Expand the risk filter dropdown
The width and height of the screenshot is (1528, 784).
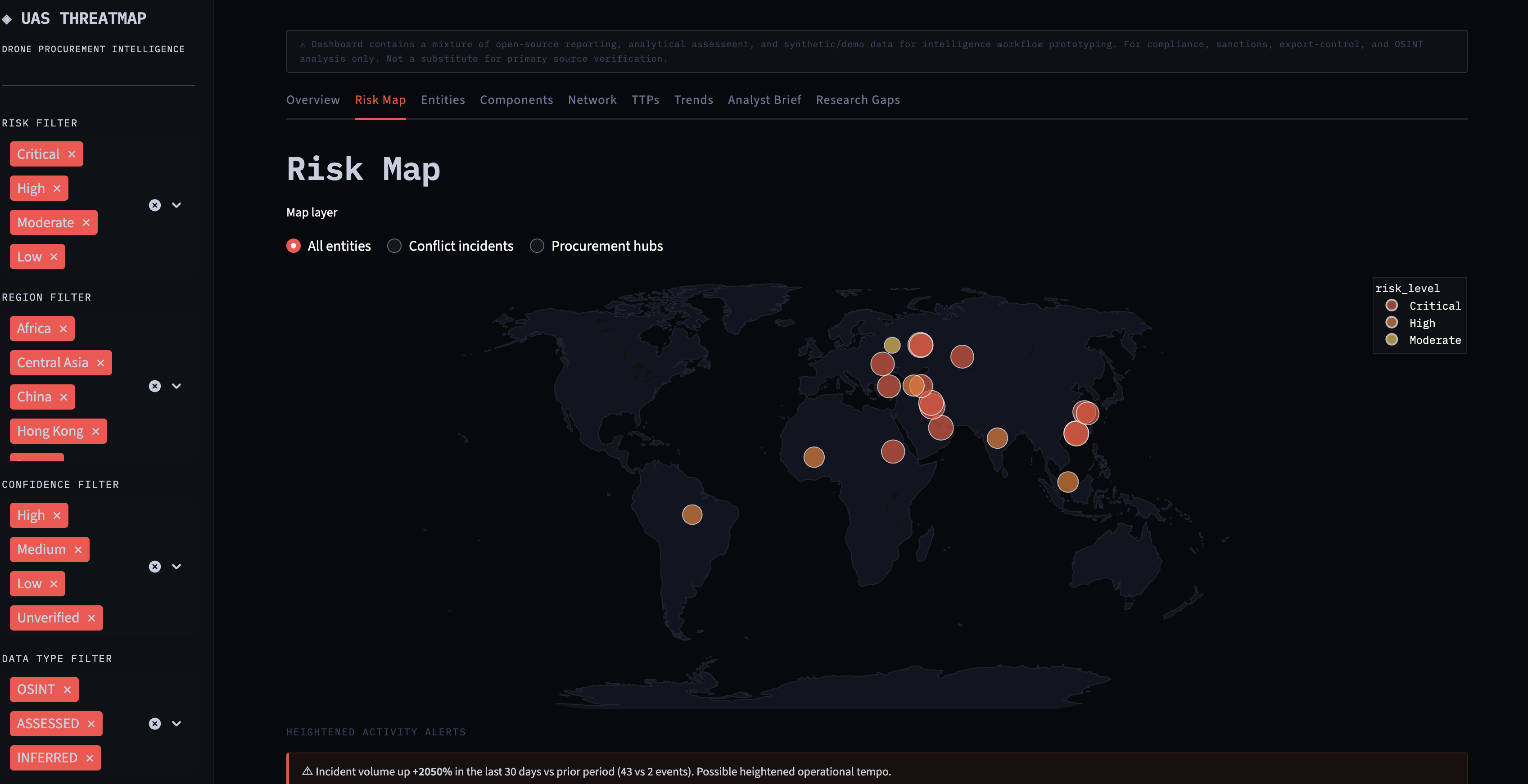pyautogui.click(x=176, y=205)
